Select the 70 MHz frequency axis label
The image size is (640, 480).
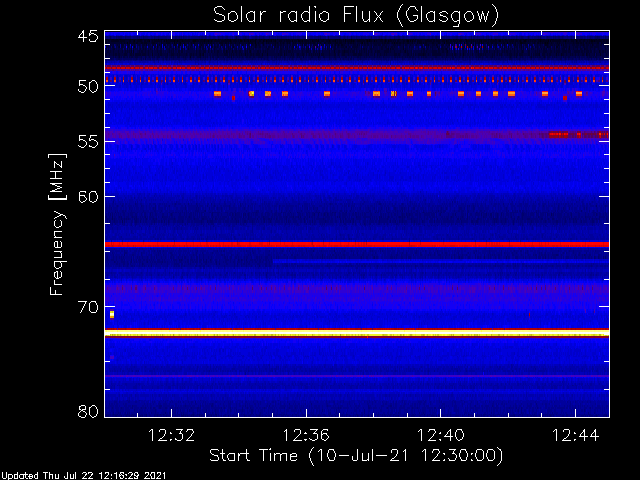click(88, 307)
